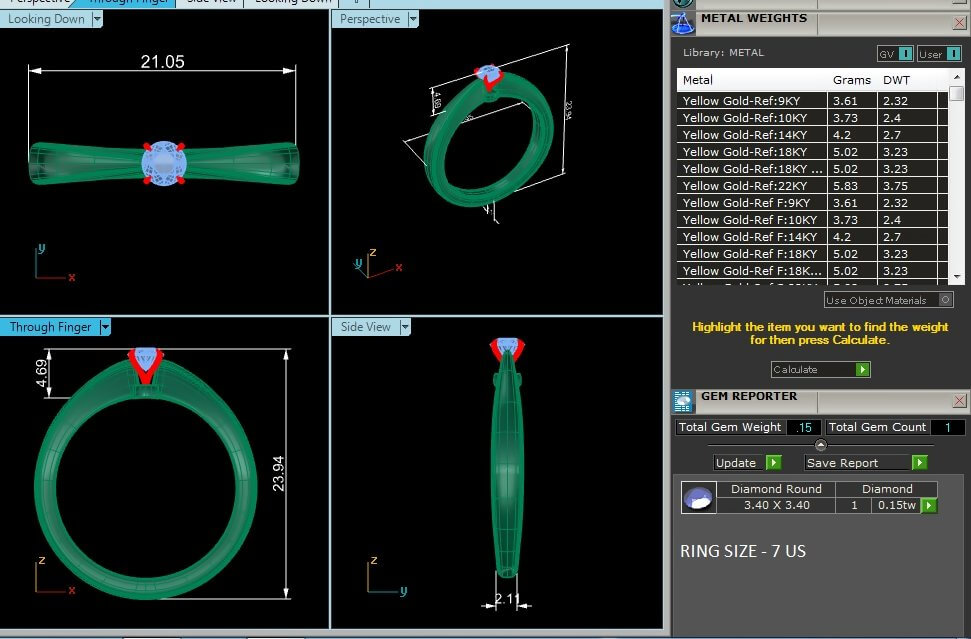Click the green arrow beside Calculate
Image resolution: width=971 pixels, height=639 pixels.
coord(862,370)
